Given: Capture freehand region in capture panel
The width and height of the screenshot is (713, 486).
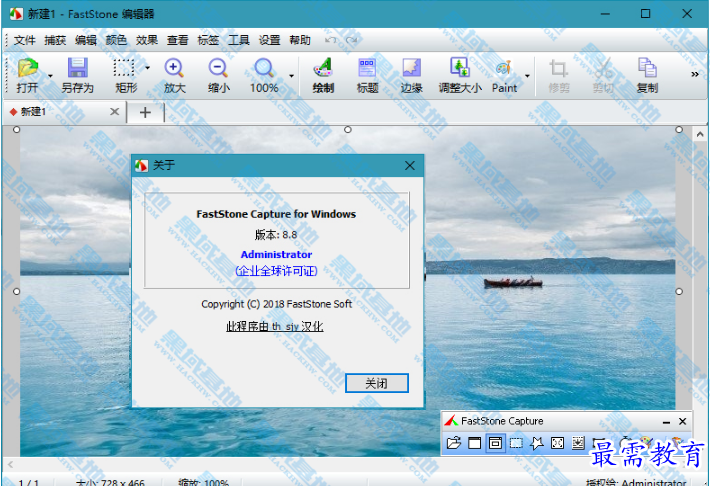Looking at the screenshot, I should (x=537, y=442).
